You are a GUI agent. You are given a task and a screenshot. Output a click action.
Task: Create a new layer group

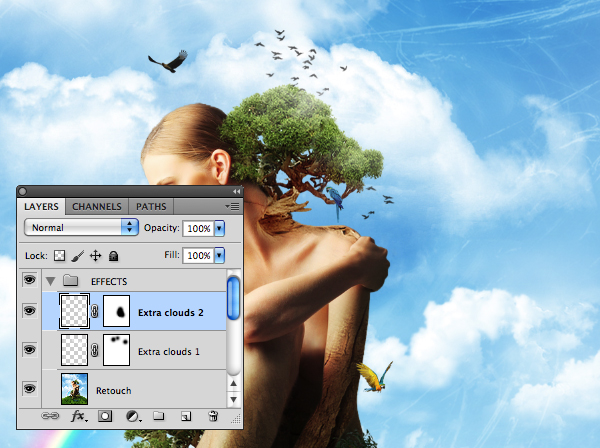(x=158, y=416)
